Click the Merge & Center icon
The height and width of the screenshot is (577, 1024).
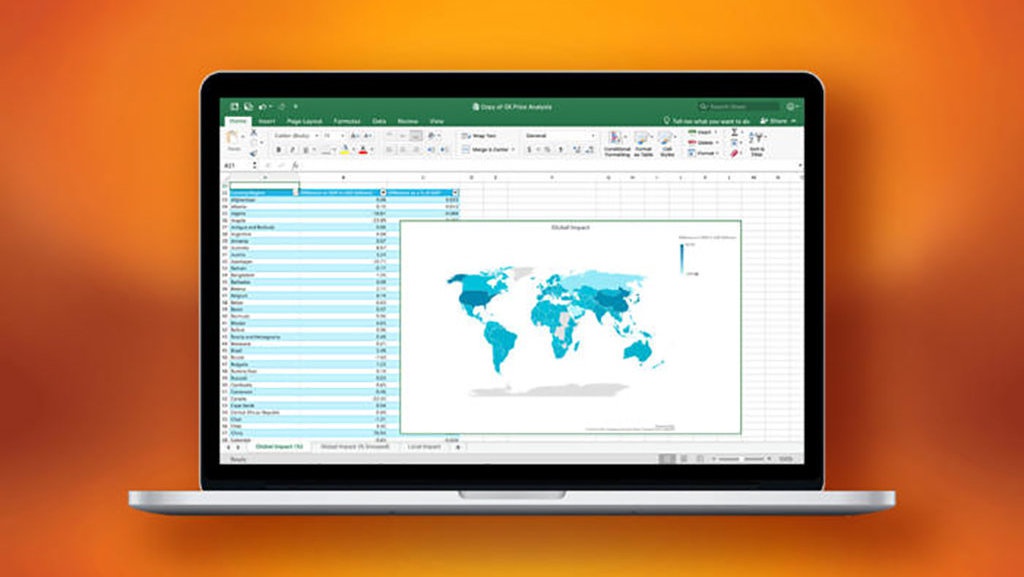483,149
